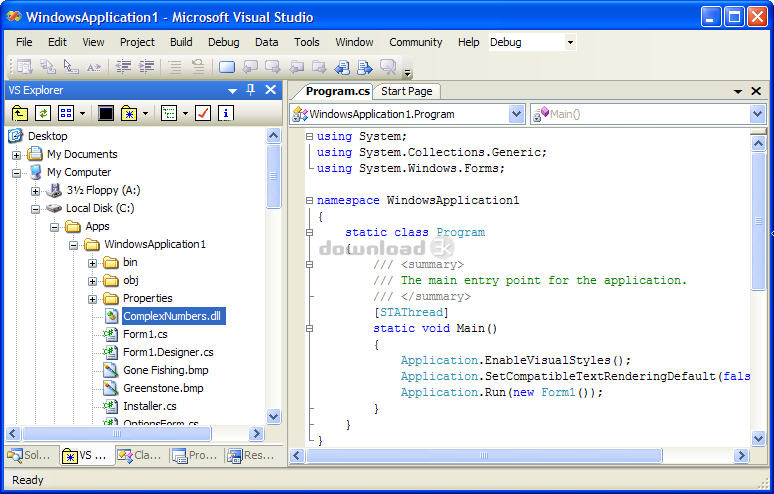This screenshot has width=774, height=494.
Task: Click the Uncomment Selected Lines icon
Action: pyautogui.click(x=198, y=67)
